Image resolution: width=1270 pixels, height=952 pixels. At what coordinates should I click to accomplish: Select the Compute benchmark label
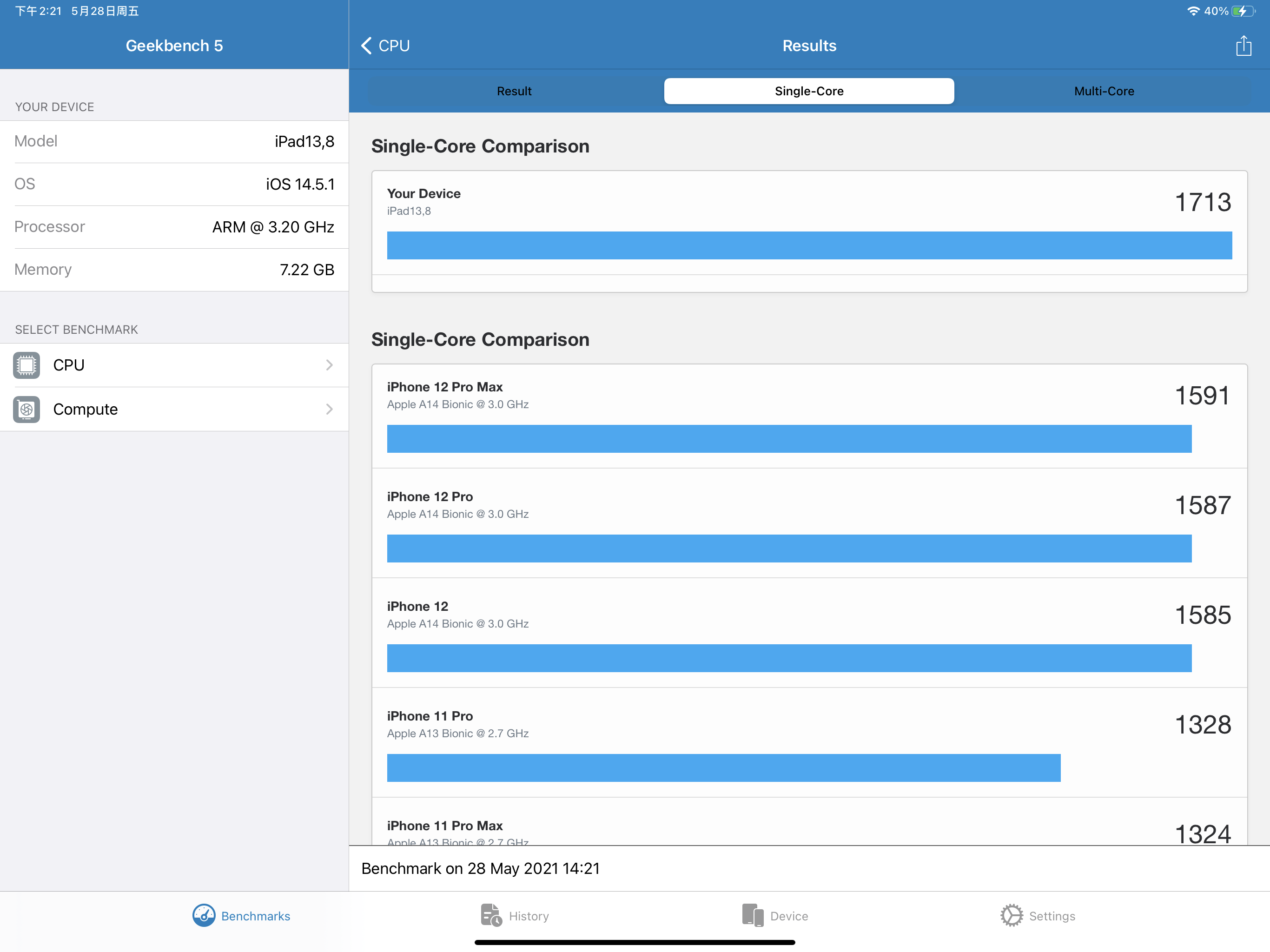pyautogui.click(x=86, y=410)
